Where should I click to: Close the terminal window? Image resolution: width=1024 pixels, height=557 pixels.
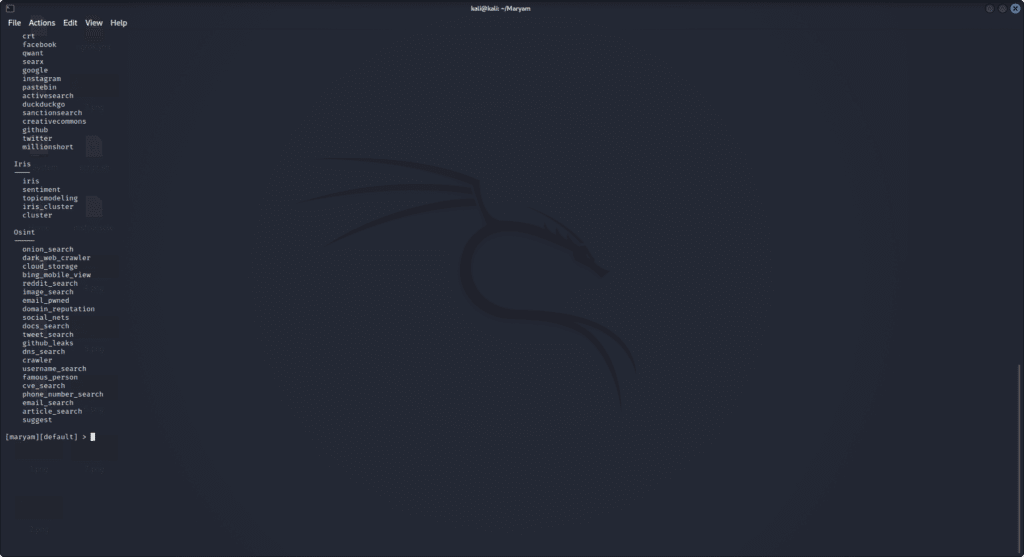coord(1015,8)
